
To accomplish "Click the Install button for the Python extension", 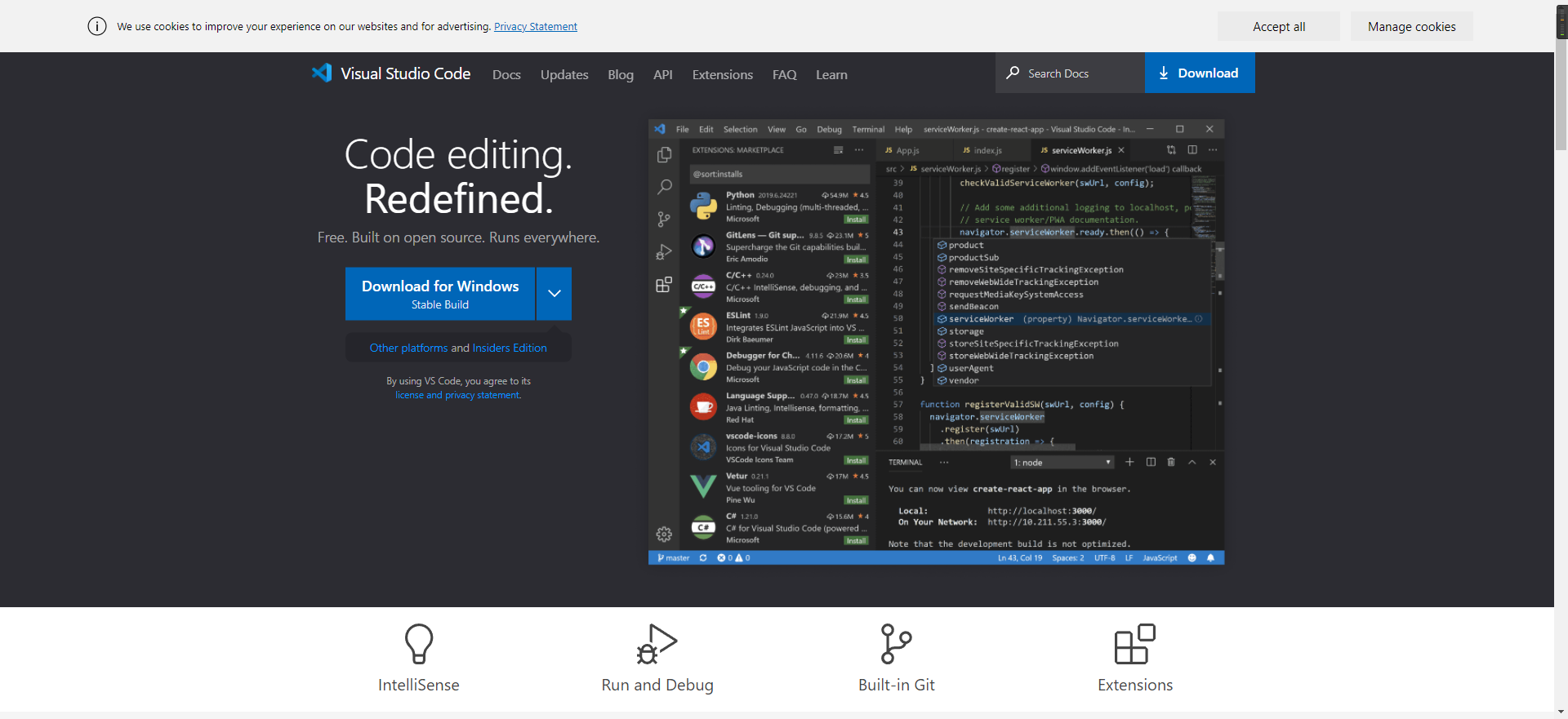I will point(856,220).
